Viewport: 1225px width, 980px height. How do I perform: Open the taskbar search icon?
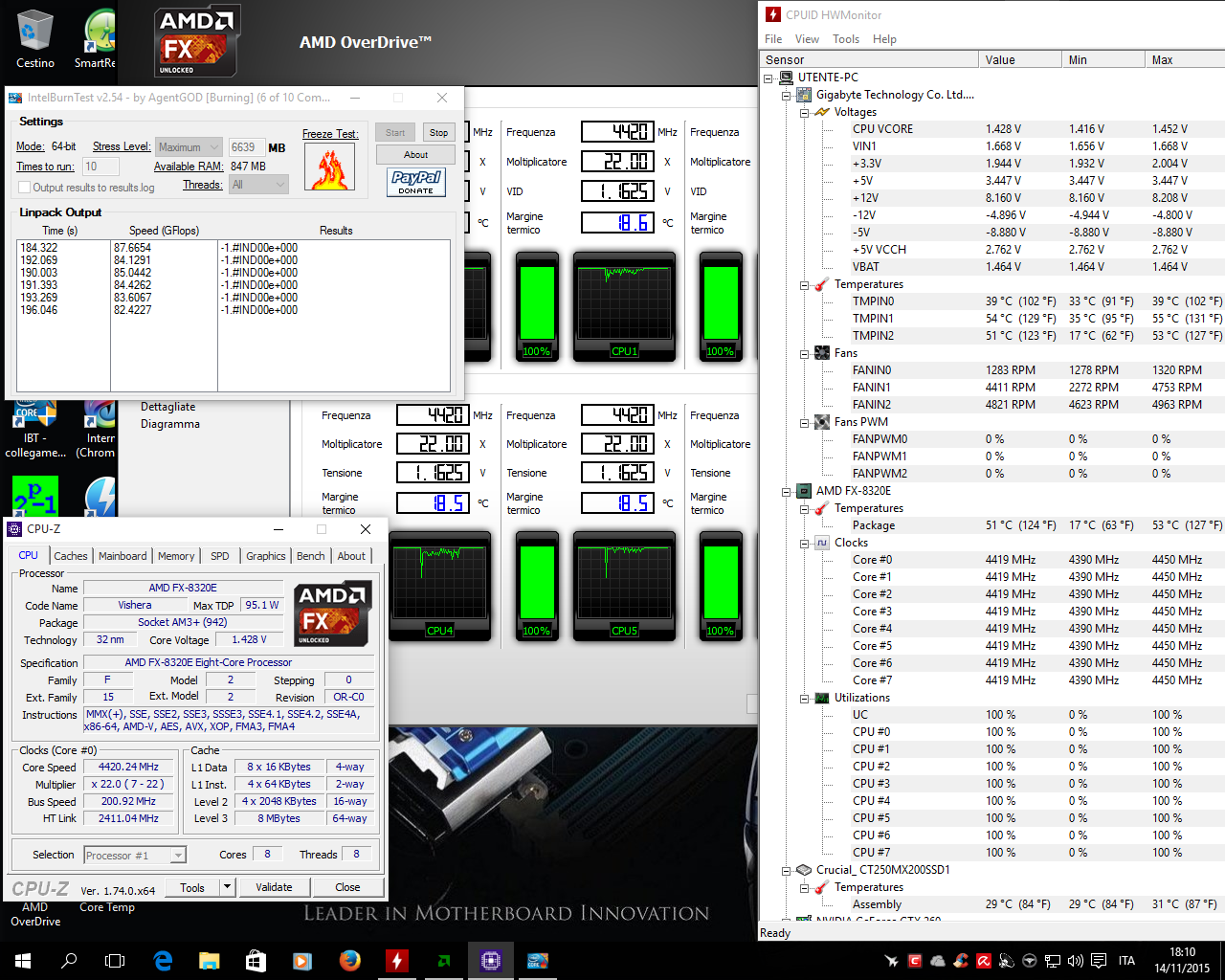pos(69,961)
